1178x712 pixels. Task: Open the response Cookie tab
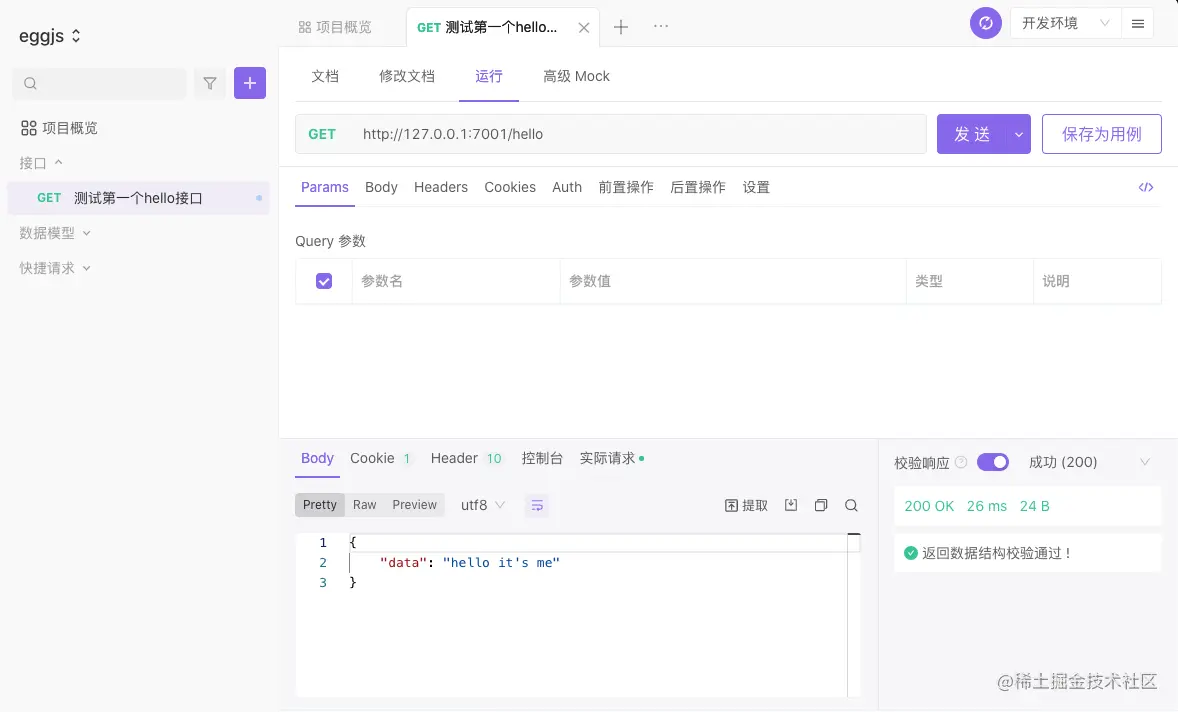[380, 458]
